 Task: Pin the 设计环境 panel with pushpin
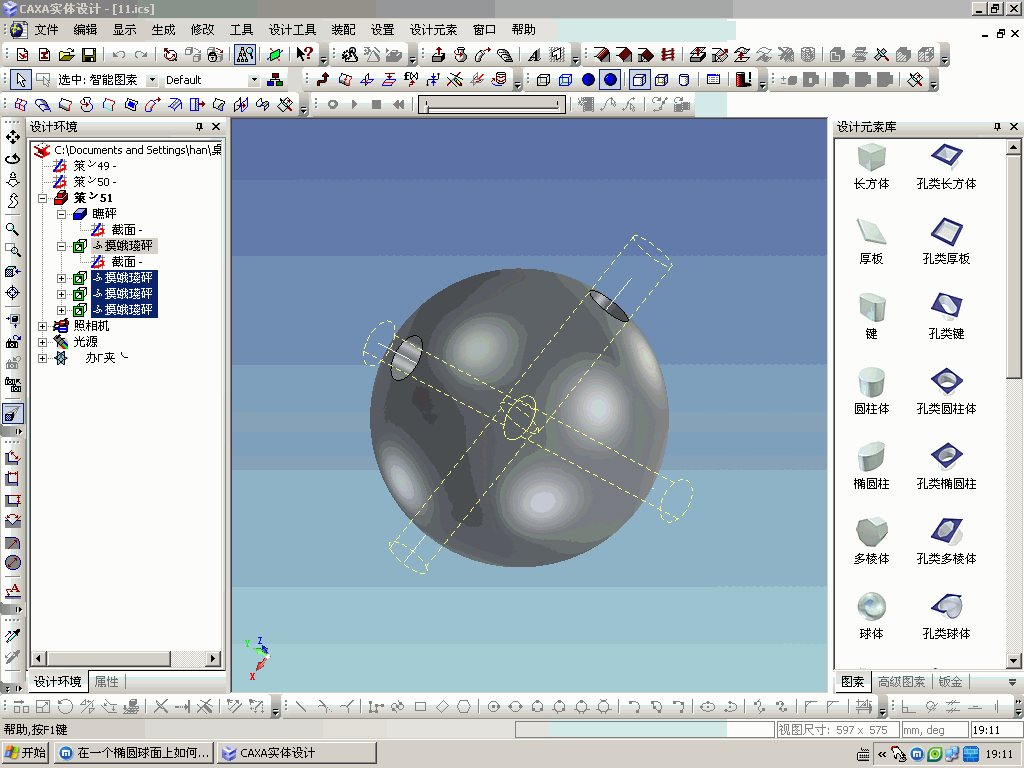pyautogui.click(x=199, y=127)
